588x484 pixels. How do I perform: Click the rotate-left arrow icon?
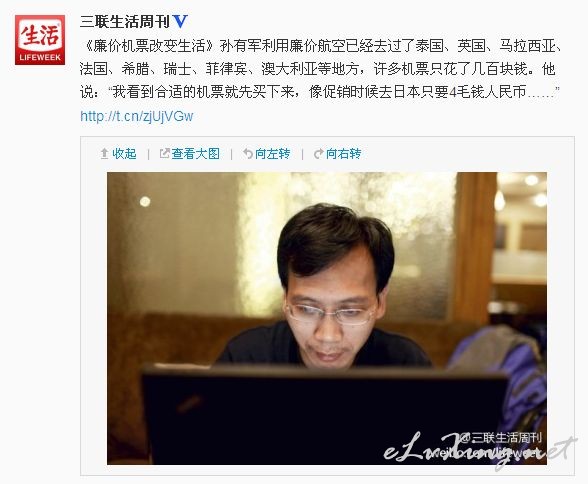[248, 154]
